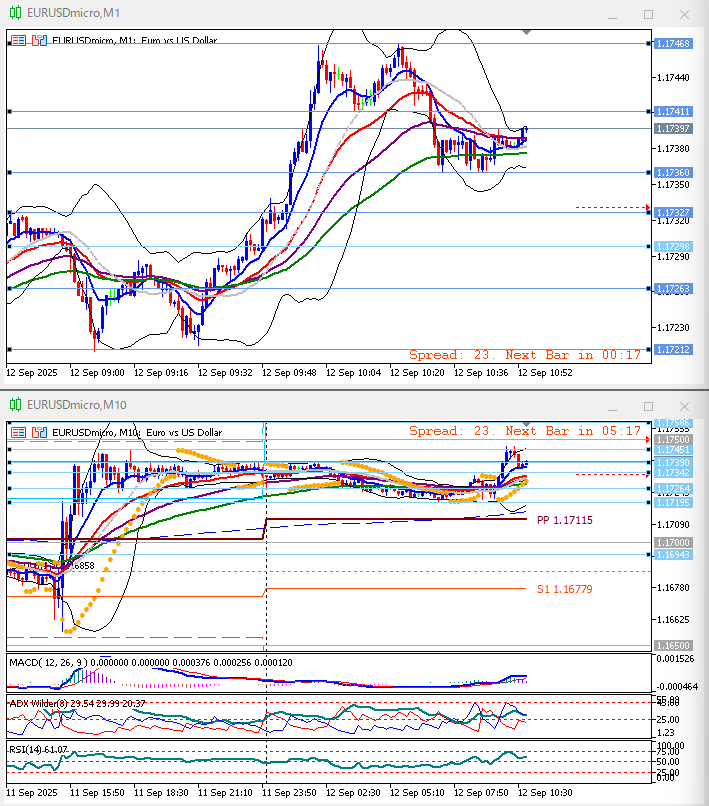This screenshot has width=709, height=806.
Task: Open the one-click trading panel icon in M1 chart
Action: 19,41
